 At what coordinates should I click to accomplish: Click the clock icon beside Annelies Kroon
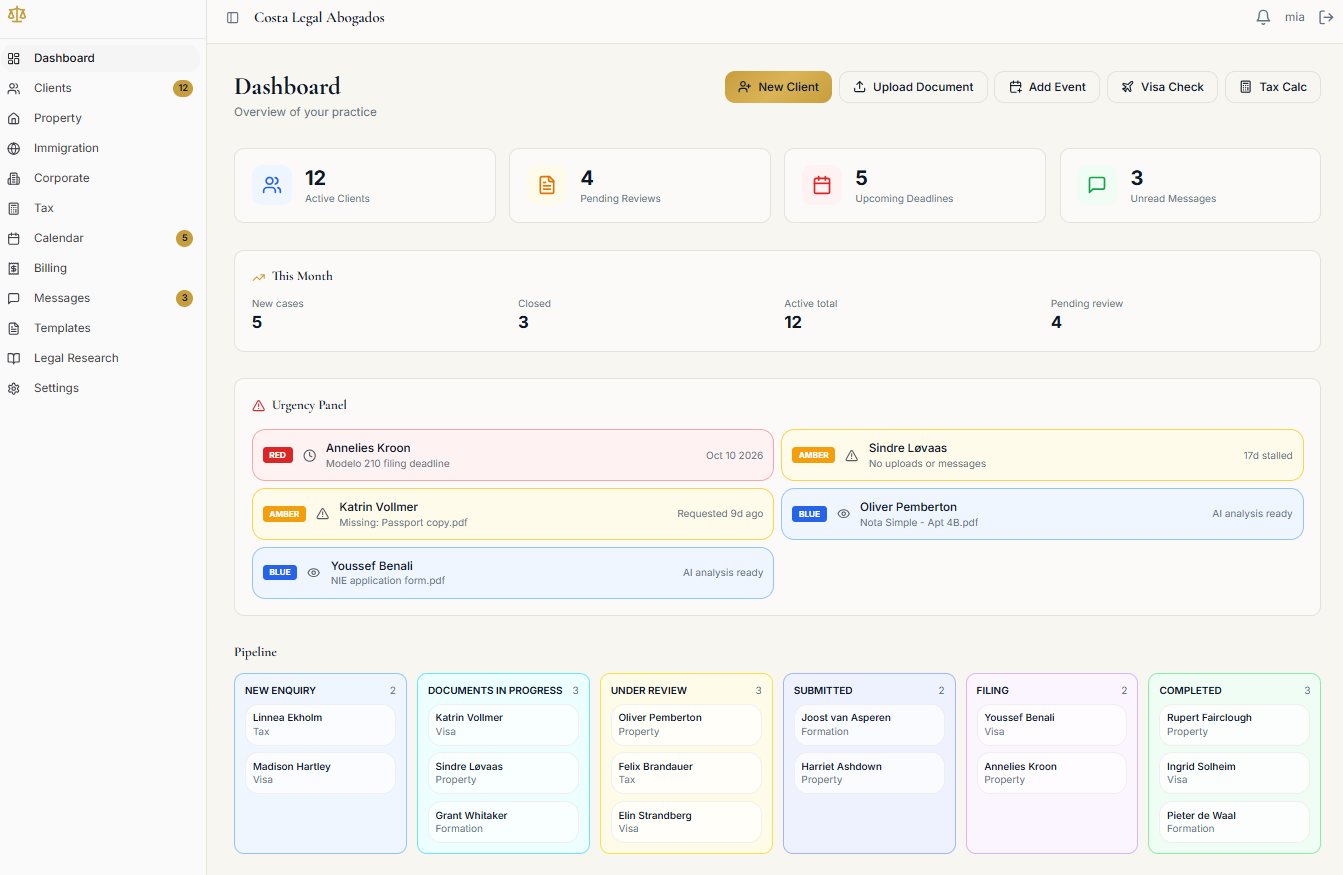[x=310, y=455]
